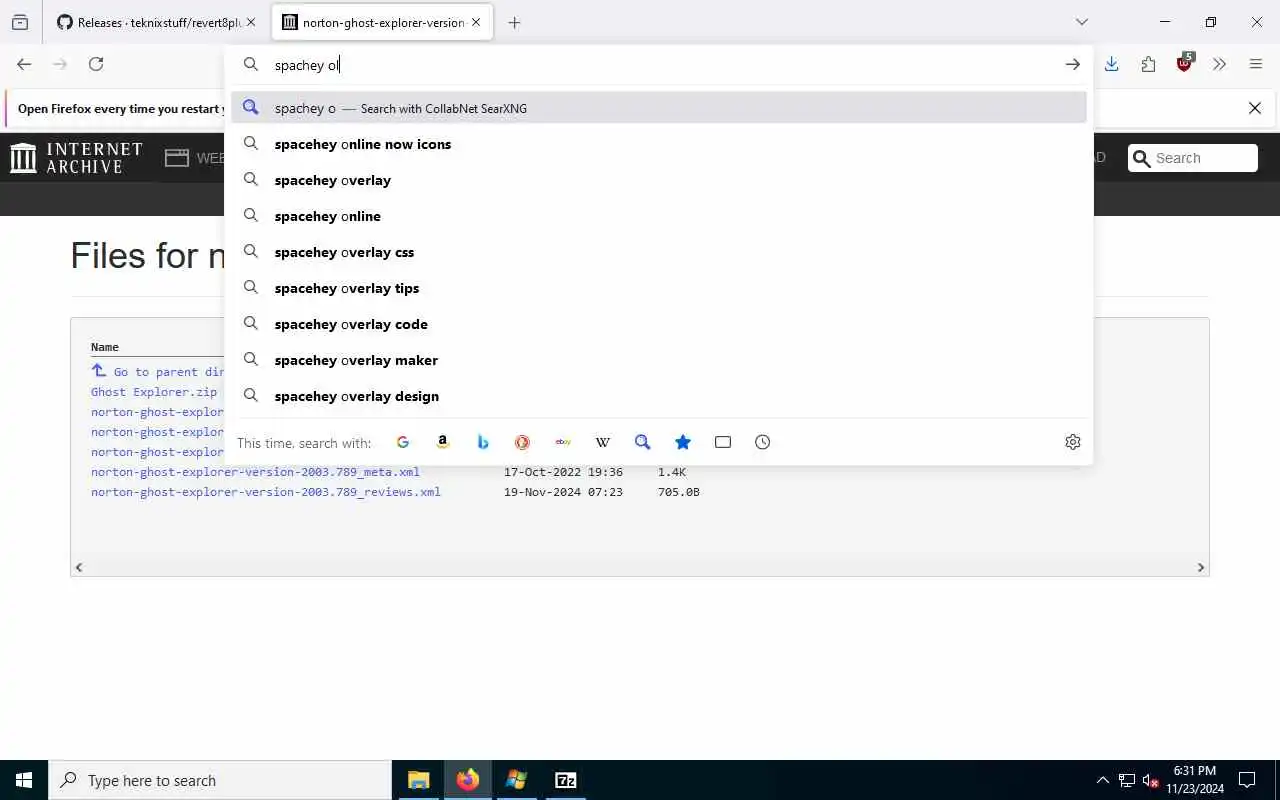Click muted volume icon in tray
This screenshot has height=800, width=1280.
tap(1151, 780)
